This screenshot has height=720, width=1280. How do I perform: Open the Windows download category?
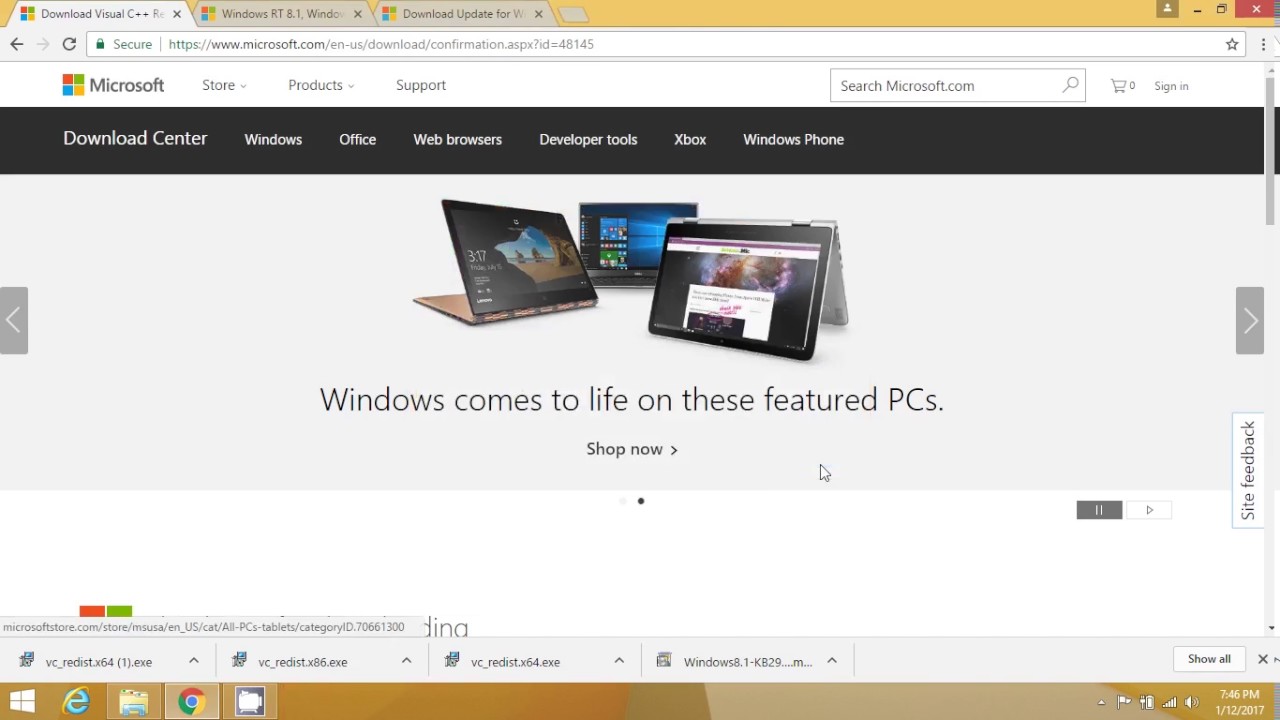[273, 139]
